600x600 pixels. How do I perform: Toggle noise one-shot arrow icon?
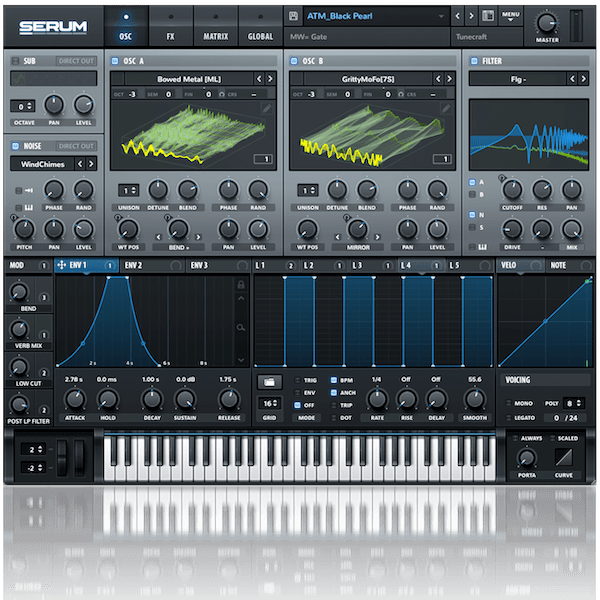tap(28, 190)
